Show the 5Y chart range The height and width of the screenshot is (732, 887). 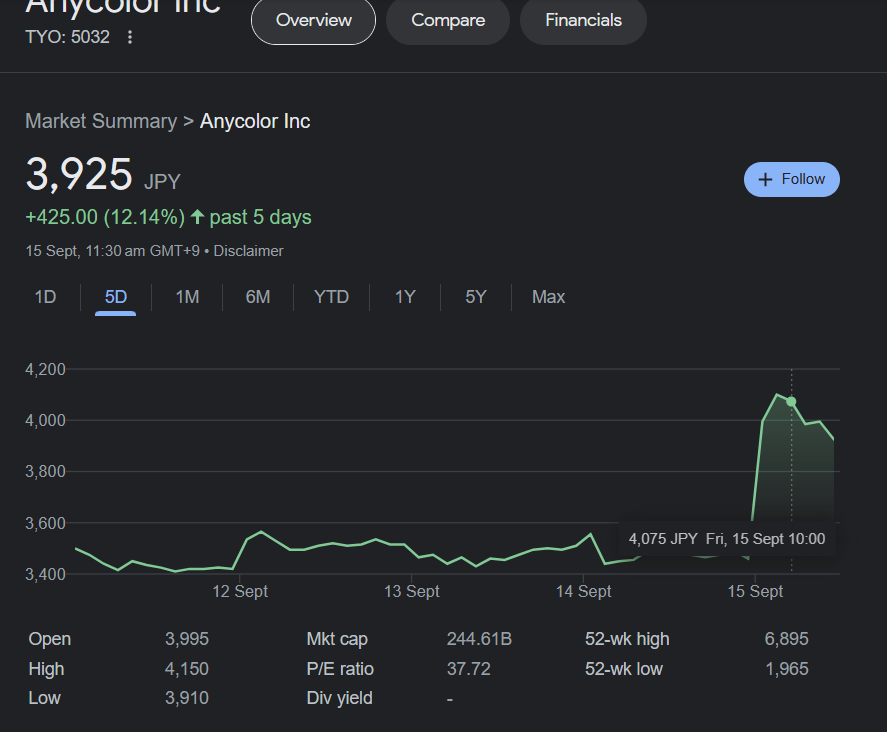(476, 297)
